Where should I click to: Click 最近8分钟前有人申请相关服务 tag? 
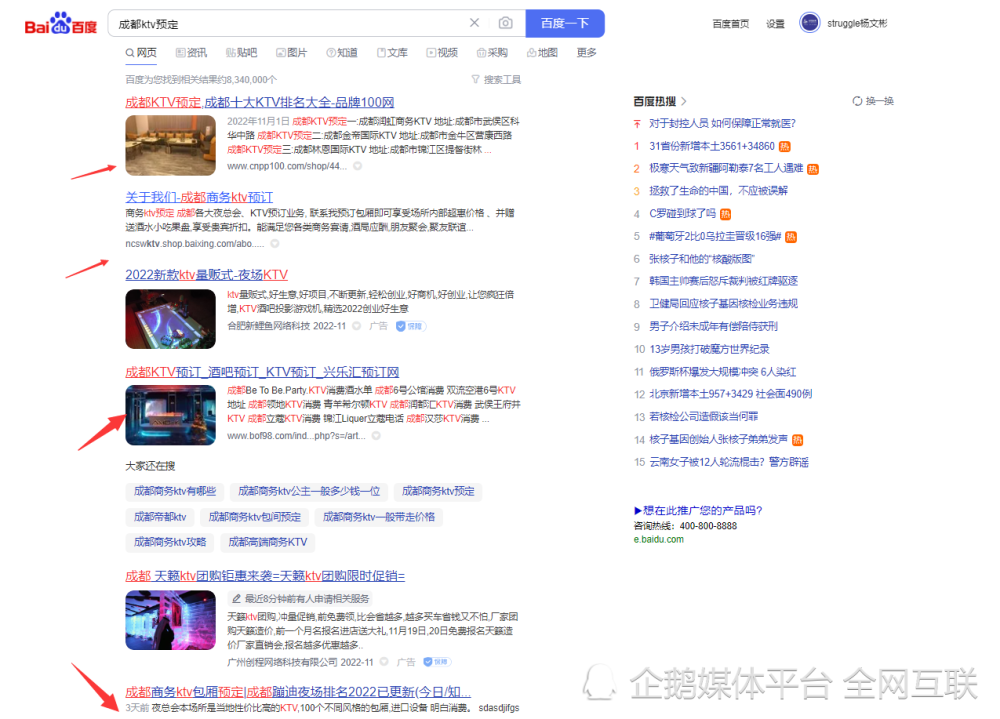coord(300,598)
